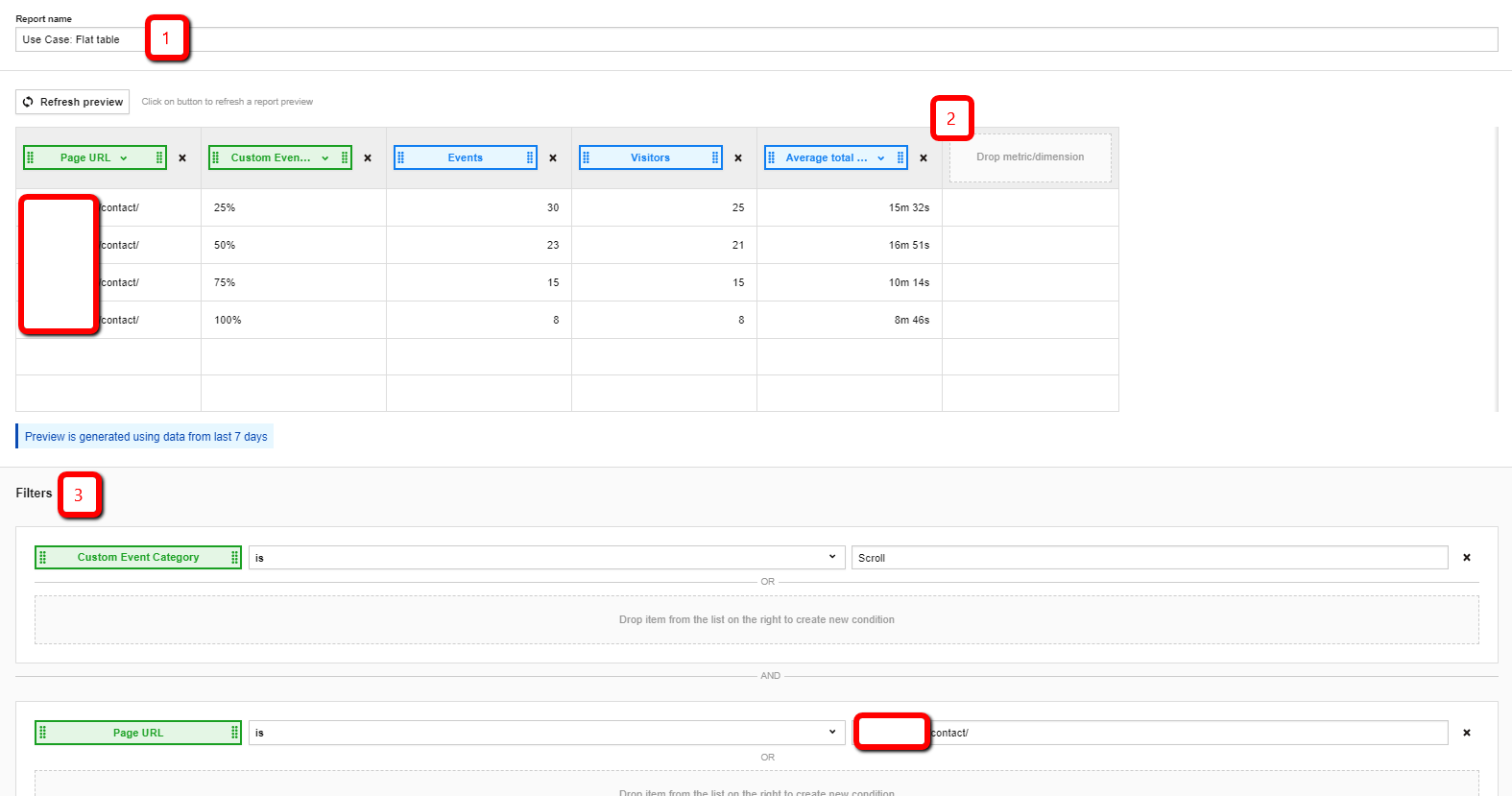Image resolution: width=1512 pixels, height=796 pixels.
Task: Remove the Average total column
Action: pyautogui.click(x=924, y=158)
